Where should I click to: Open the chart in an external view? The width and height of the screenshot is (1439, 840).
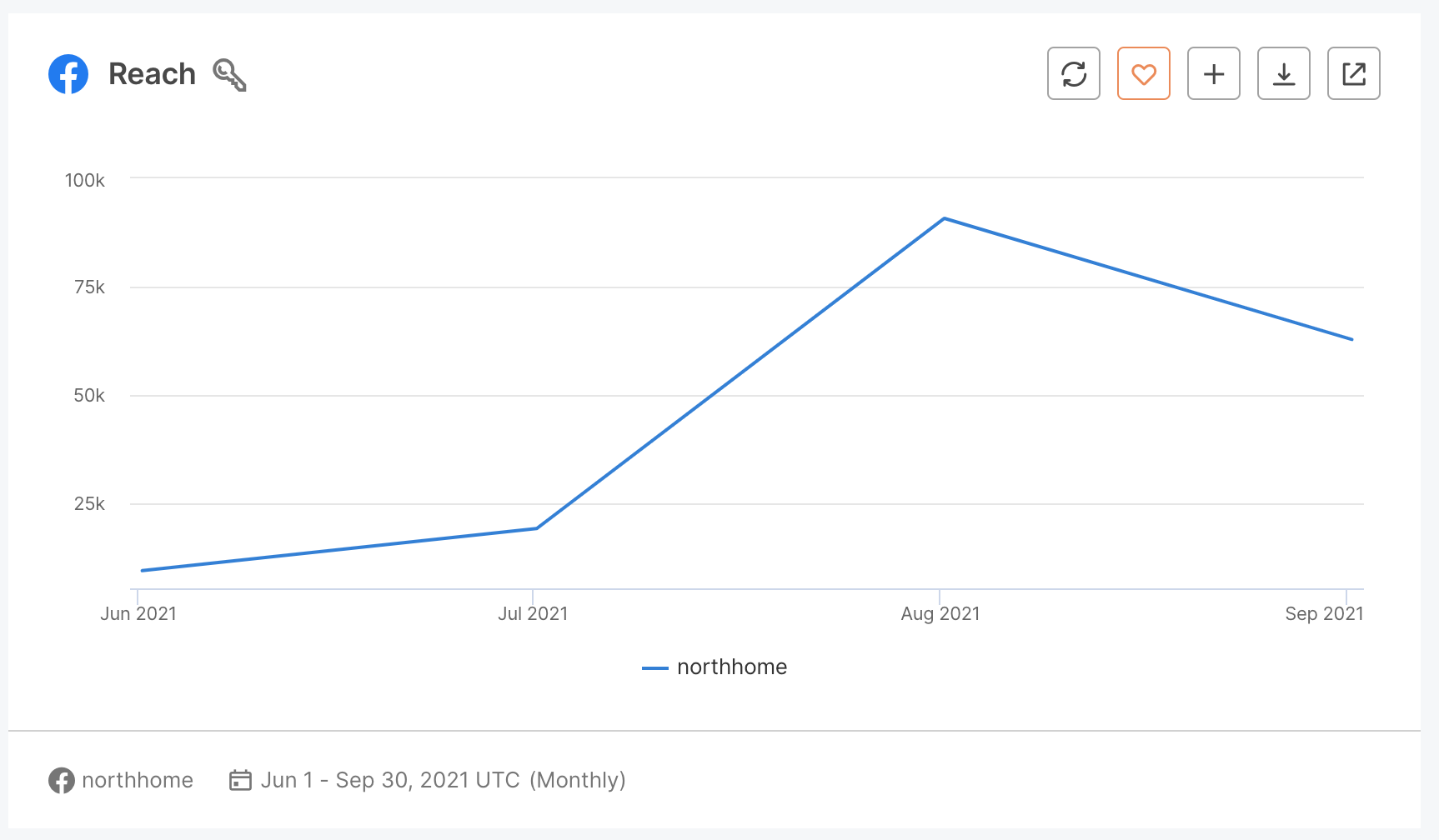tap(1353, 73)
